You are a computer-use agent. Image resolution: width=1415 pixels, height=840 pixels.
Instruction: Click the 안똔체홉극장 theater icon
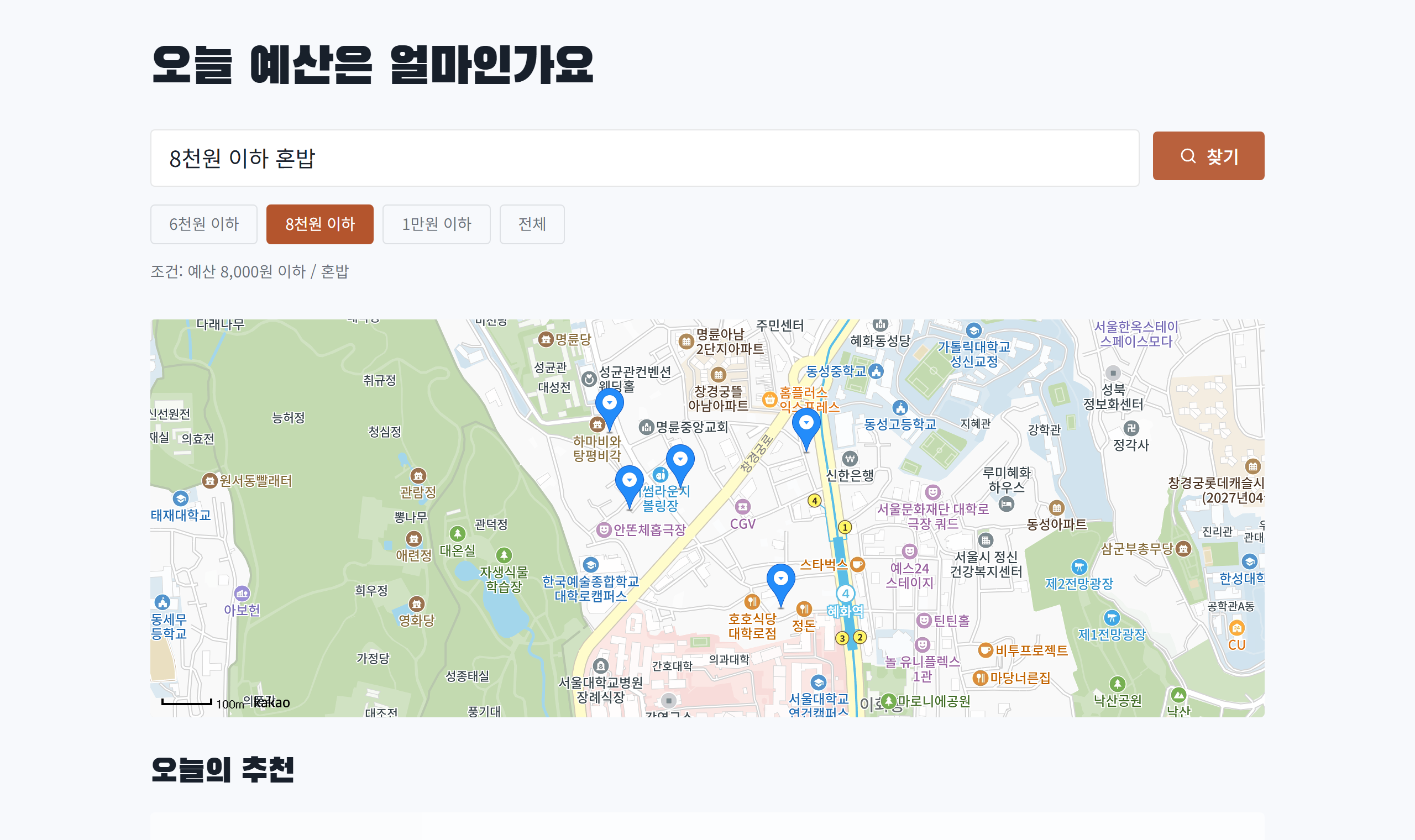click(604, 530)
